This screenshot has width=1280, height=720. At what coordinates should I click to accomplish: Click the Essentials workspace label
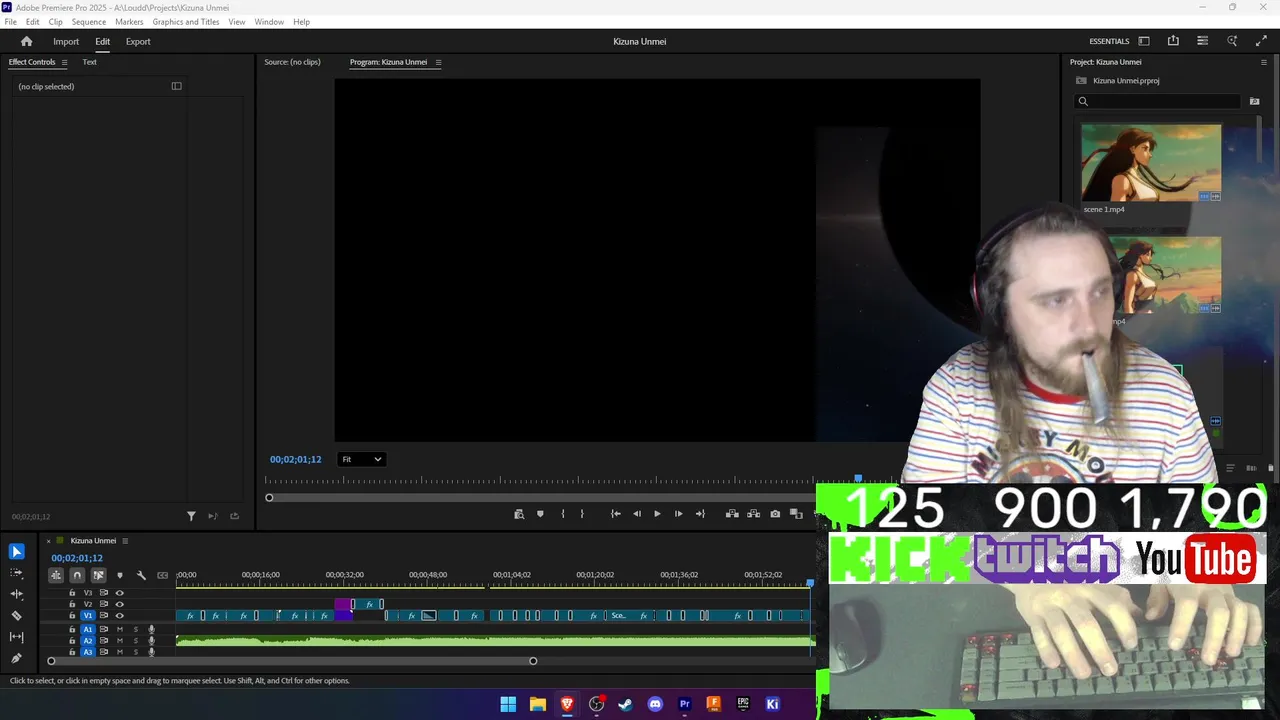[x=1109, y=41]
